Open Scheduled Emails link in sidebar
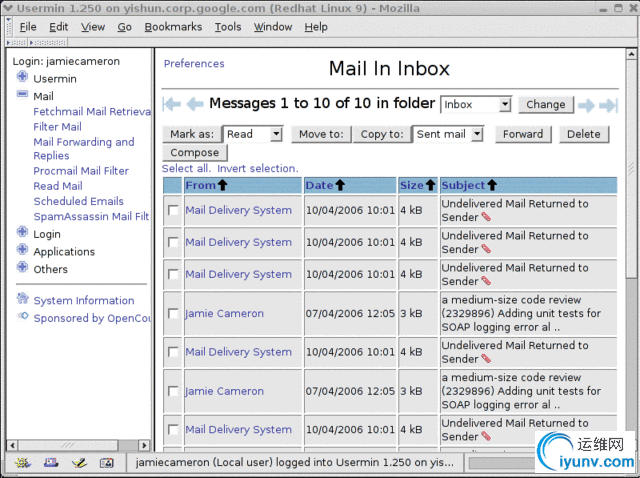The width and height of the screenshot is (640, 478). [78, 201]
